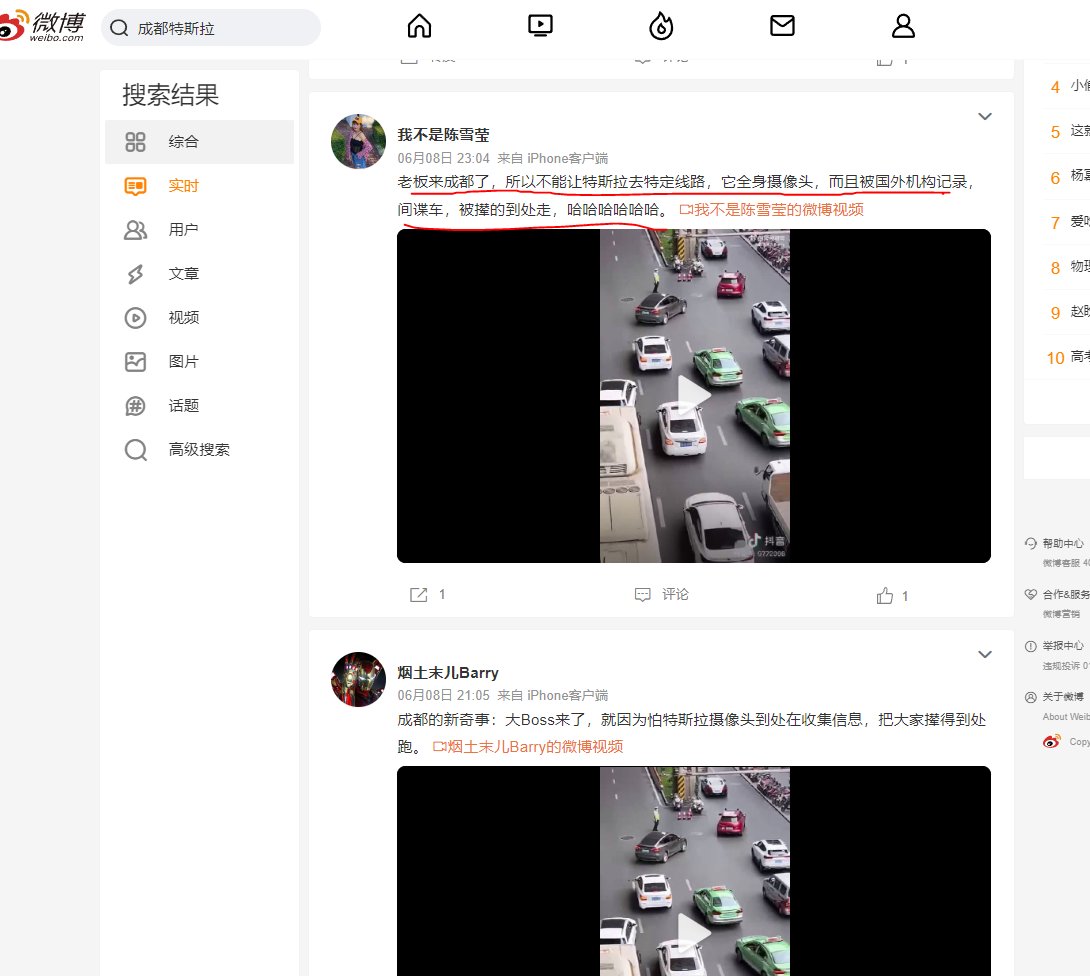Expand options chevron on 烟土末儿Barry post

tap(984, 654)
